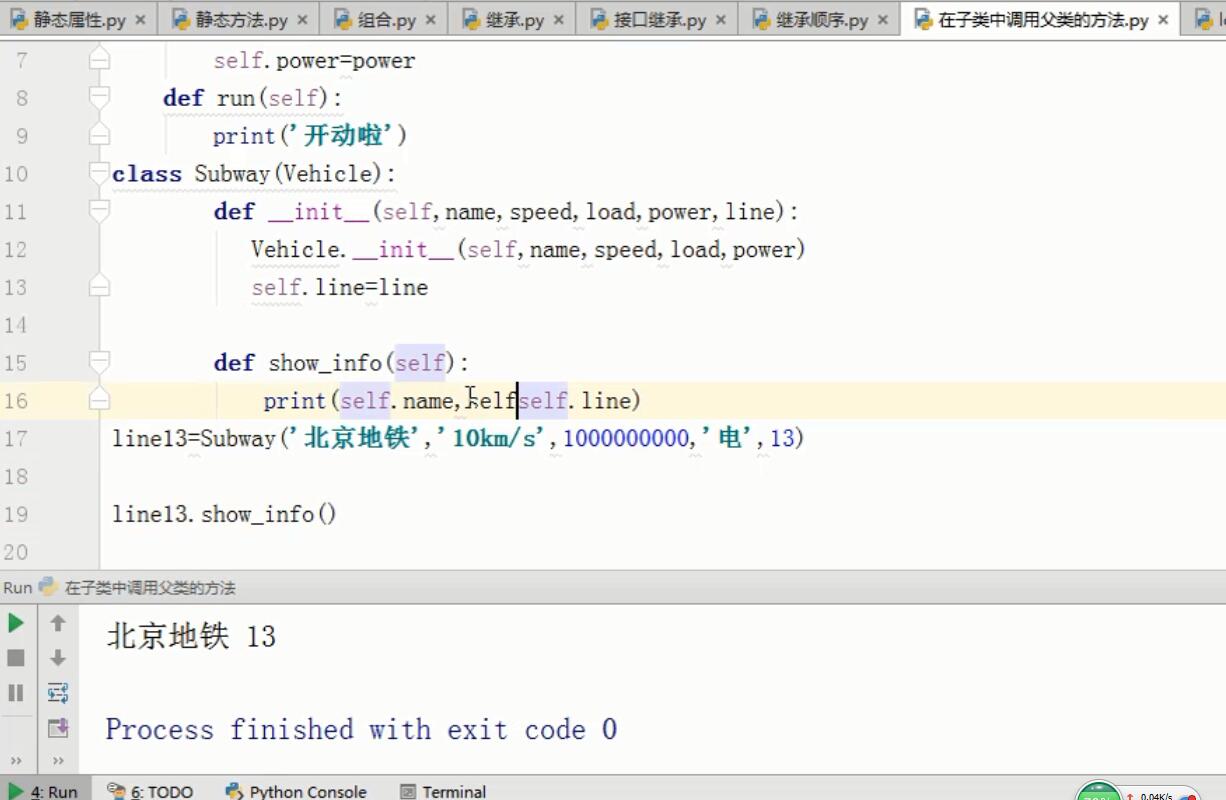Image resolution: width=1226 pixels, height=800 pixels.
Task: Click the up arrow in Run toolbar
Action: coord(58,623)
